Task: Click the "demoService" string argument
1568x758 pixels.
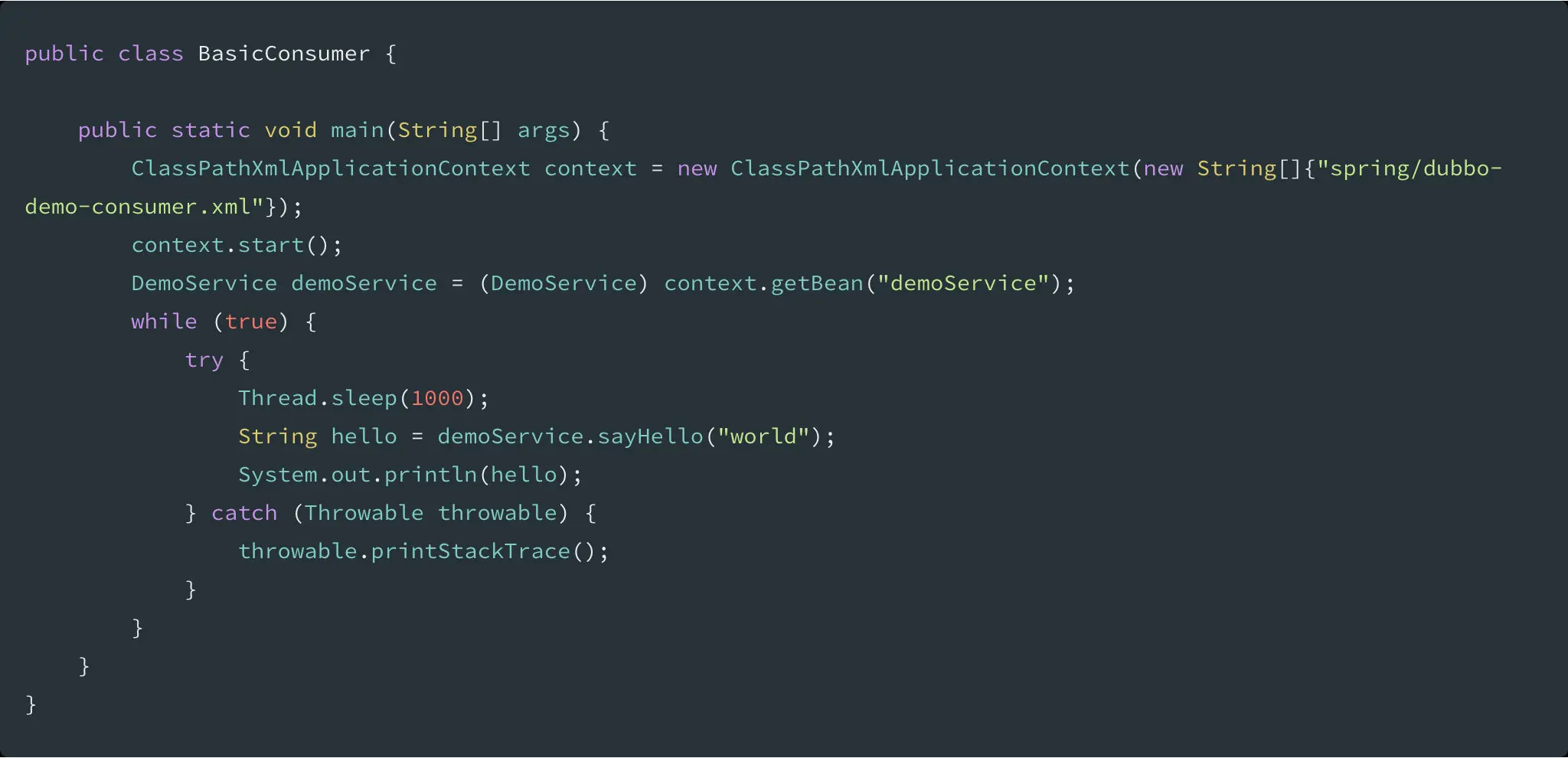Action: (963, 283)
